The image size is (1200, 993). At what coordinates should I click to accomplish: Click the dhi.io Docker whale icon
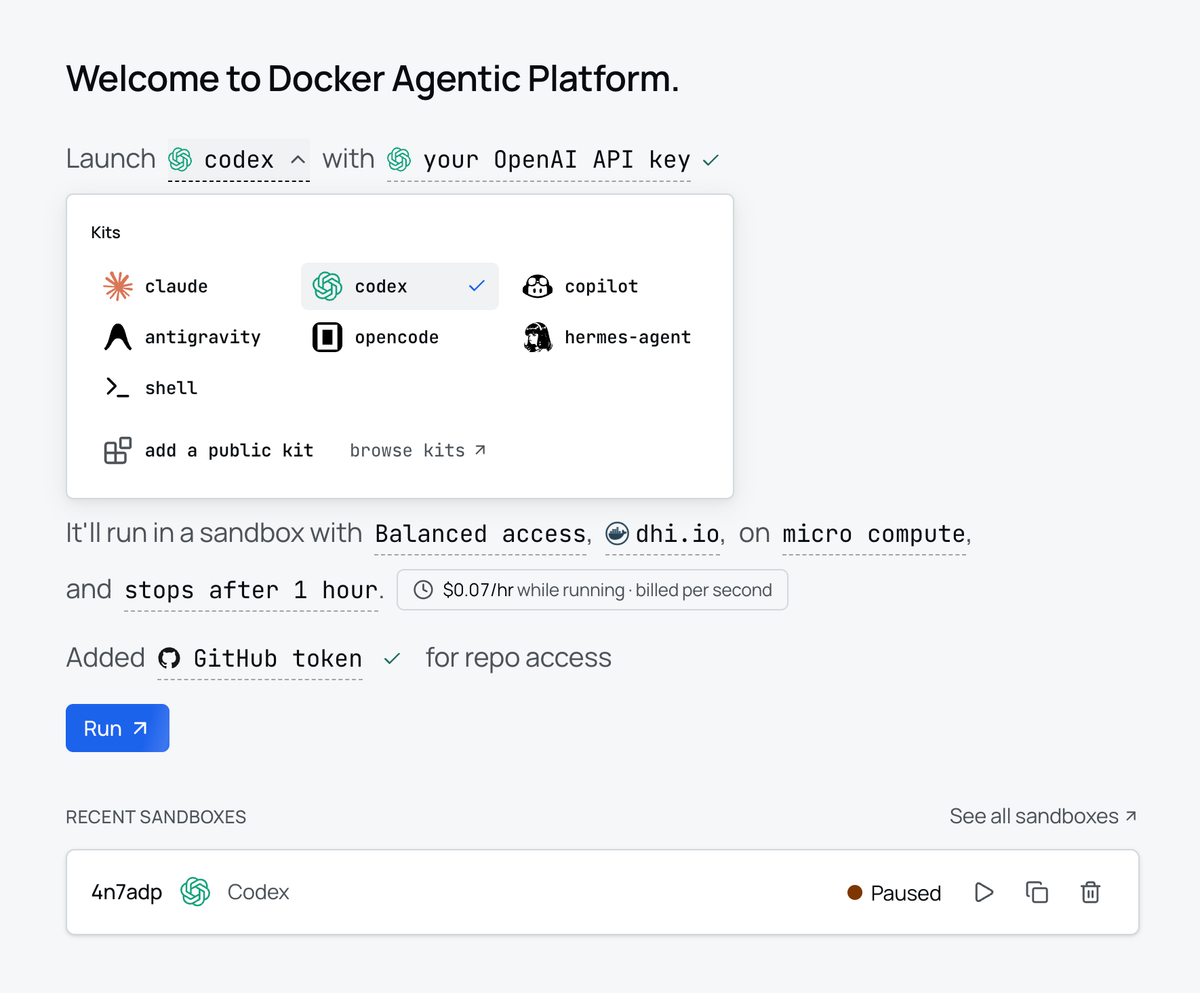click(618, 534)
